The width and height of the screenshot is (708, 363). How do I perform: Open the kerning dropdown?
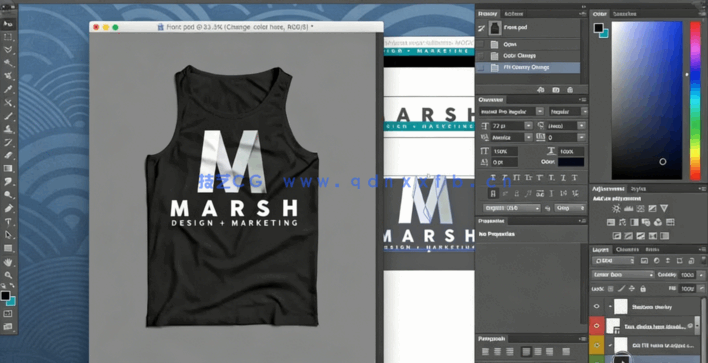528,137
